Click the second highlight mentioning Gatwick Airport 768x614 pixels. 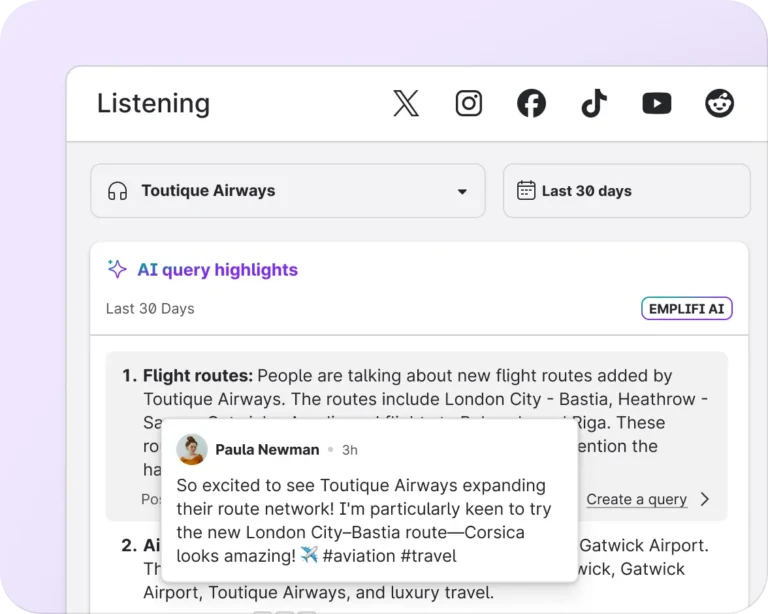415,569
